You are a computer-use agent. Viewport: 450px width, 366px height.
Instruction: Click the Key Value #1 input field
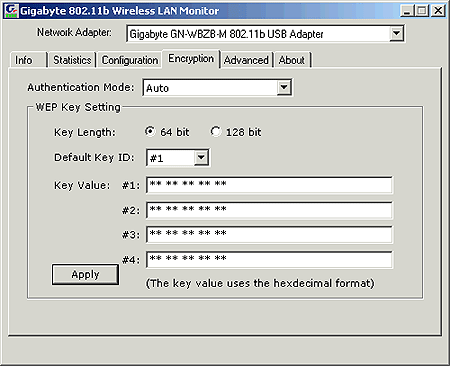(x=269, y=185)
